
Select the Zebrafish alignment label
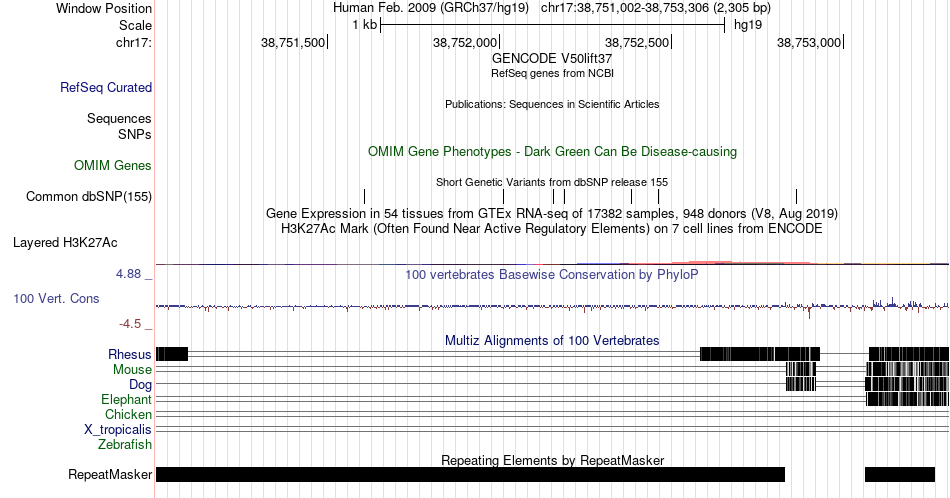(x=125, y=445)
